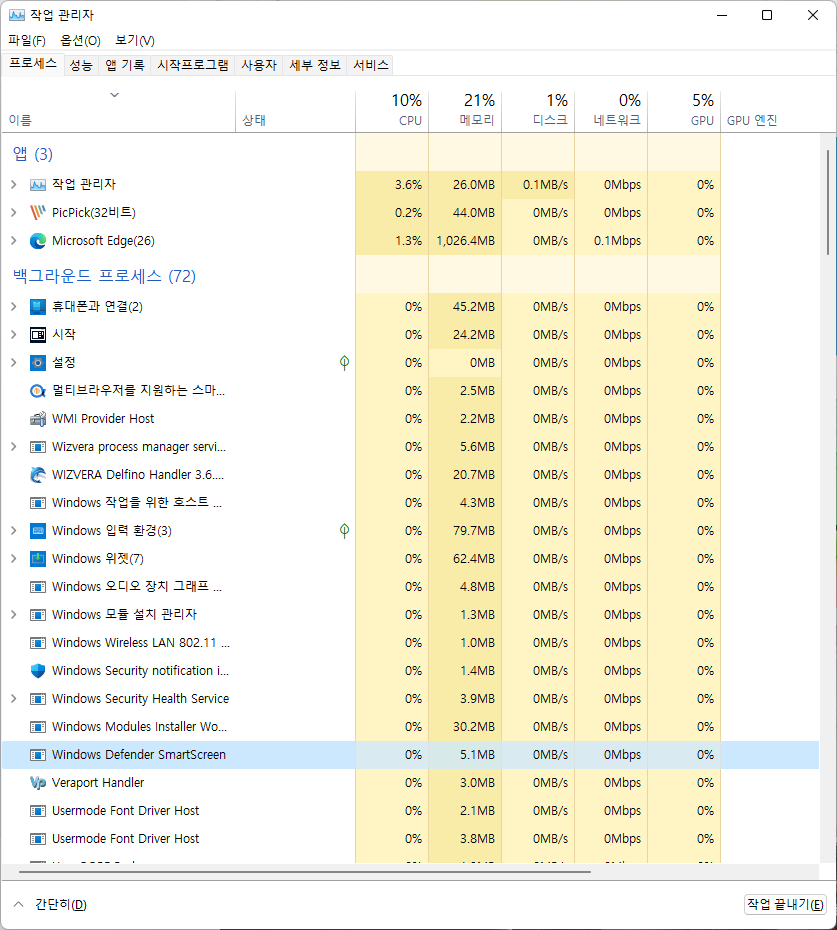This screenshot has height=930, width=837.
Task: Expand Windows Security Health Service row
Action: 14,699
